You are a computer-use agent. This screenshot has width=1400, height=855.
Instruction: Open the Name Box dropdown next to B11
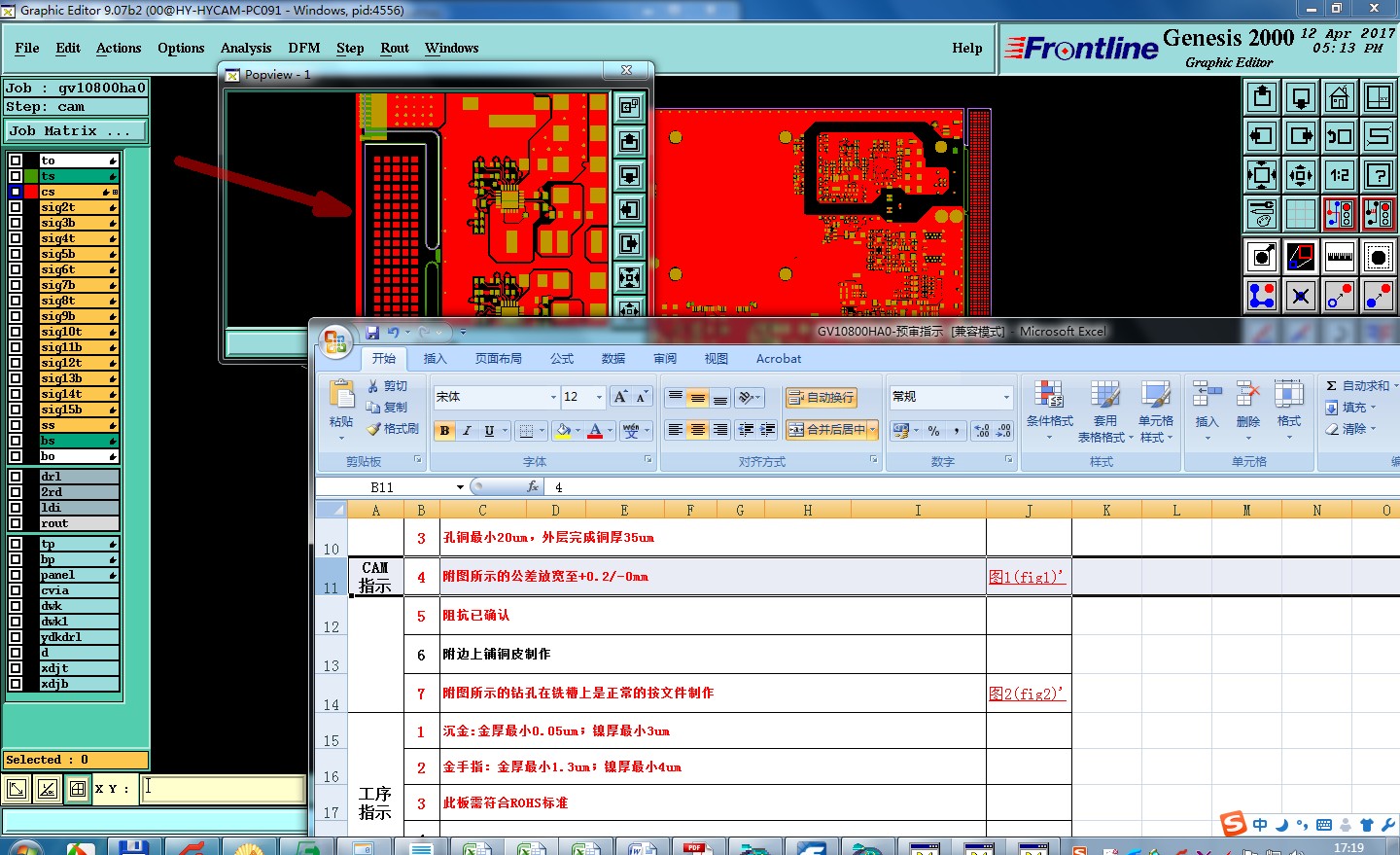tap(460, 487)
